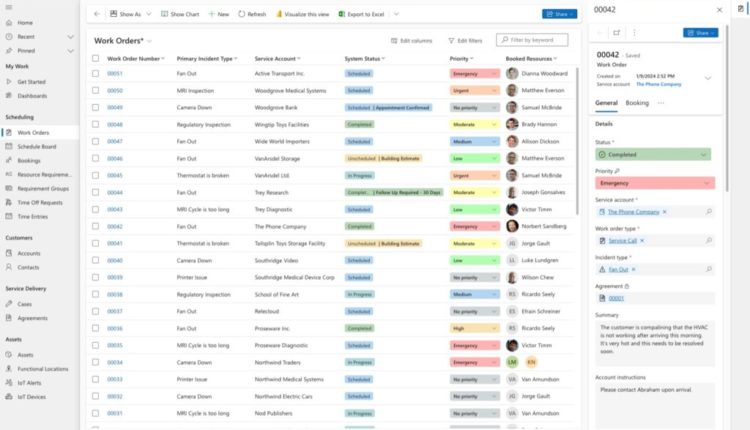Open Schedule Board in sidebar

click(x=36, y=146)
